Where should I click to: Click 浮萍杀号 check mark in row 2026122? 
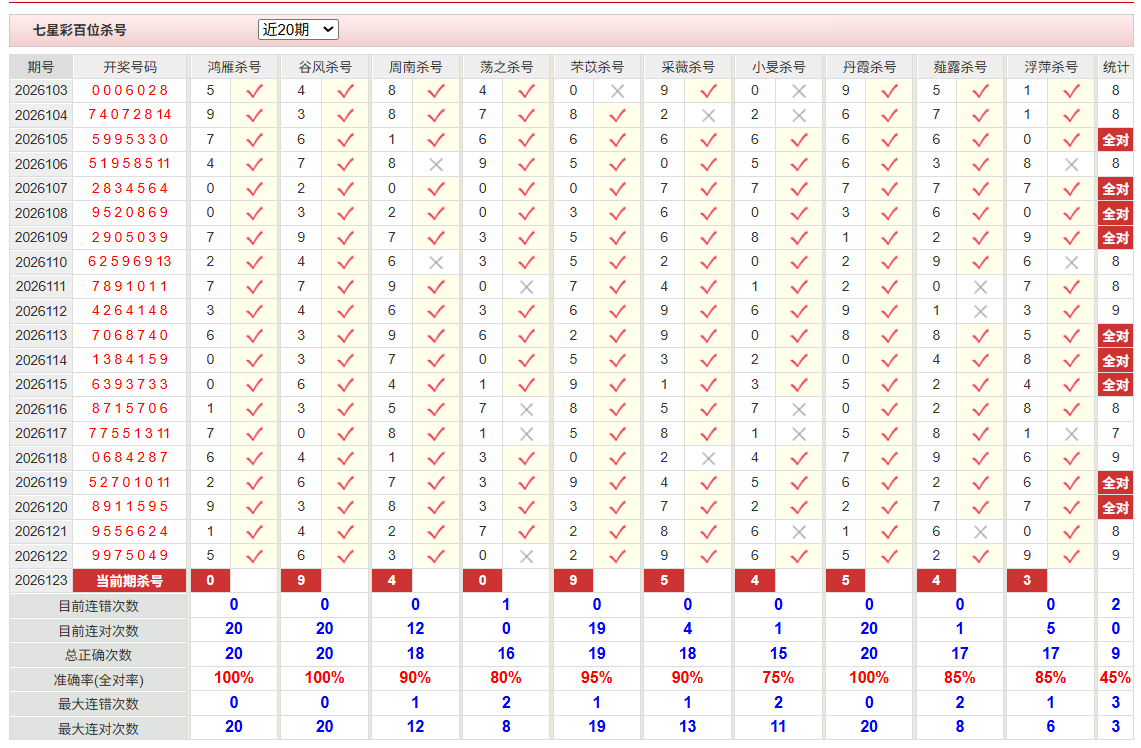(x=1071, y=557)
